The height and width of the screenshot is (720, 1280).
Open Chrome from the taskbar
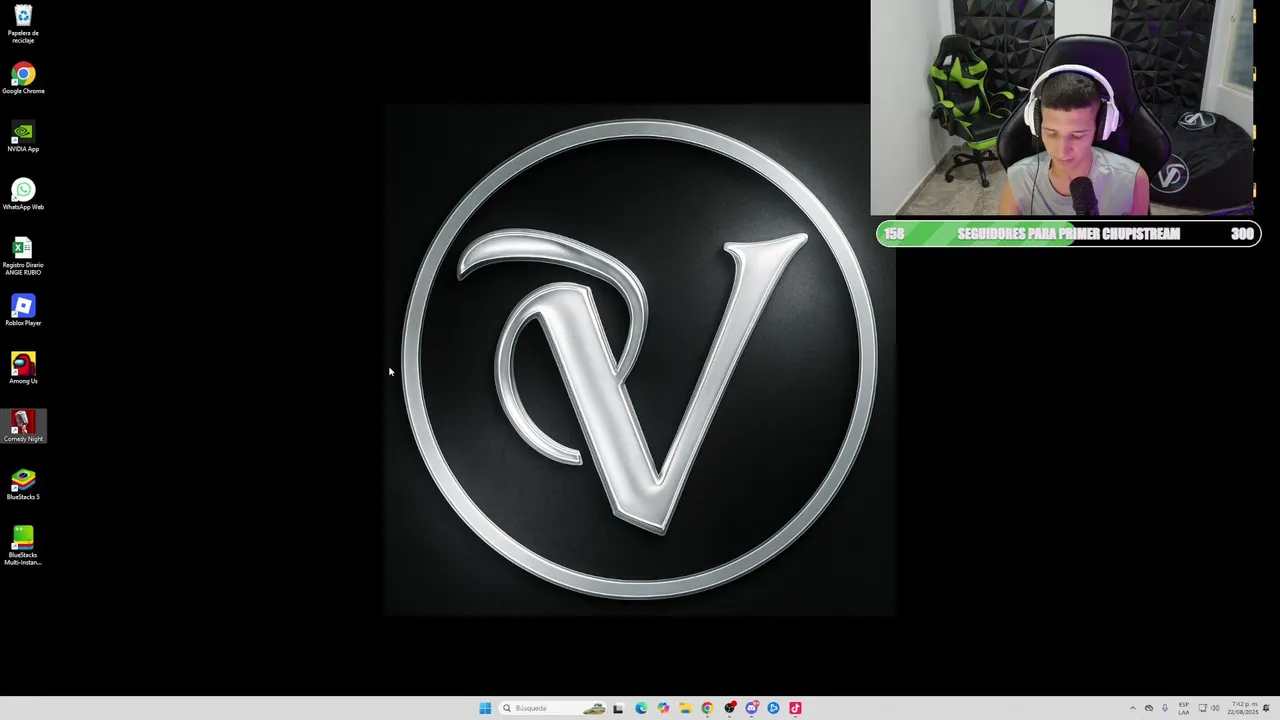pyautogui.click(x=707, y=708)
